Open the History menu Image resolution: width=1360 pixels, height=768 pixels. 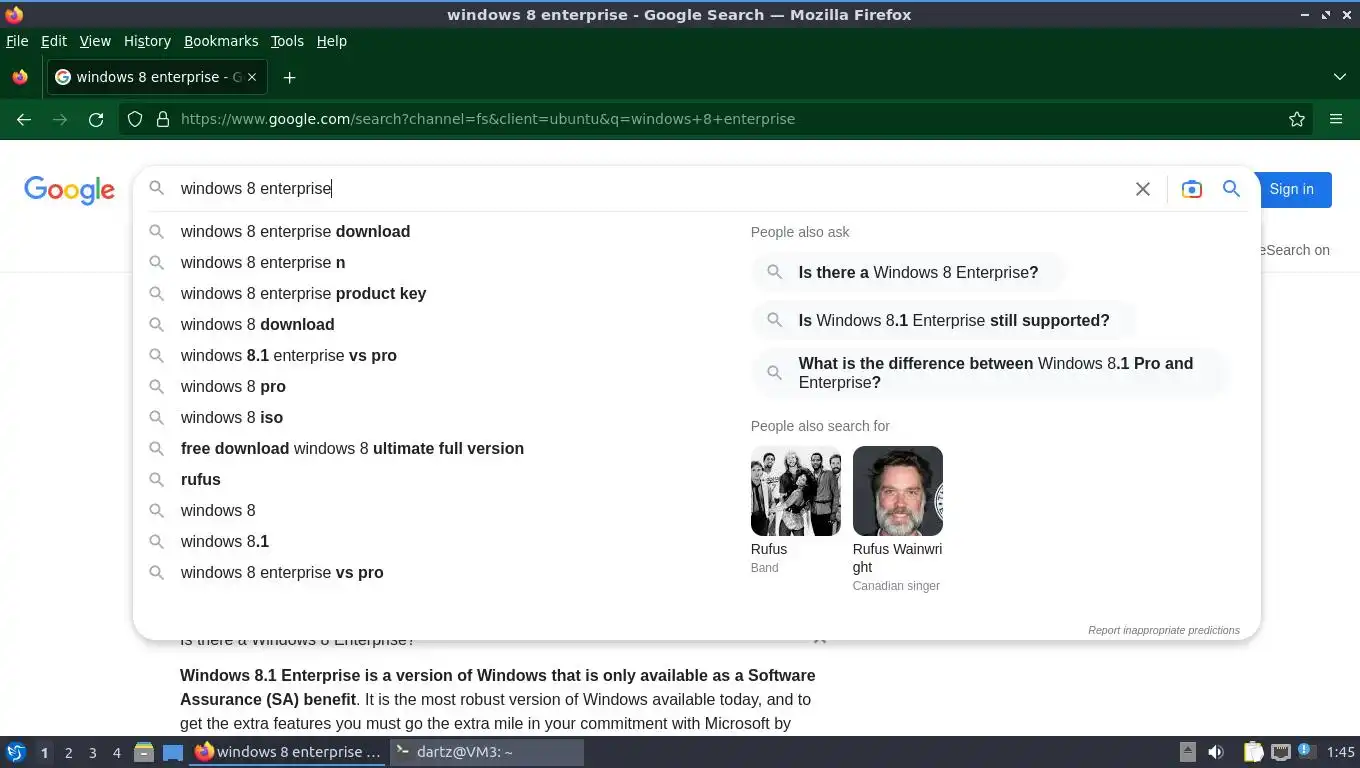tap(147, 41)
